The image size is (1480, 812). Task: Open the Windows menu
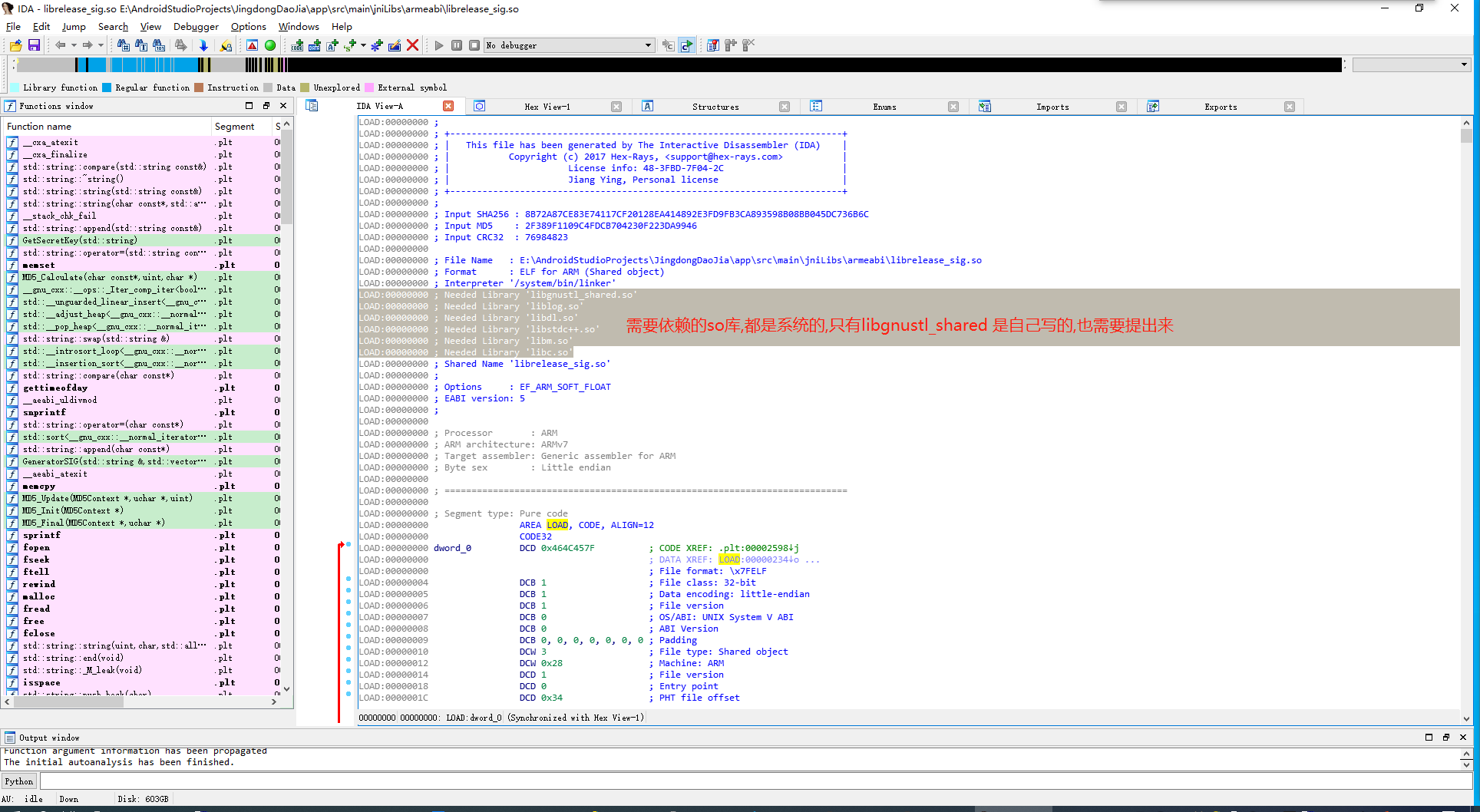coord(299,26)
